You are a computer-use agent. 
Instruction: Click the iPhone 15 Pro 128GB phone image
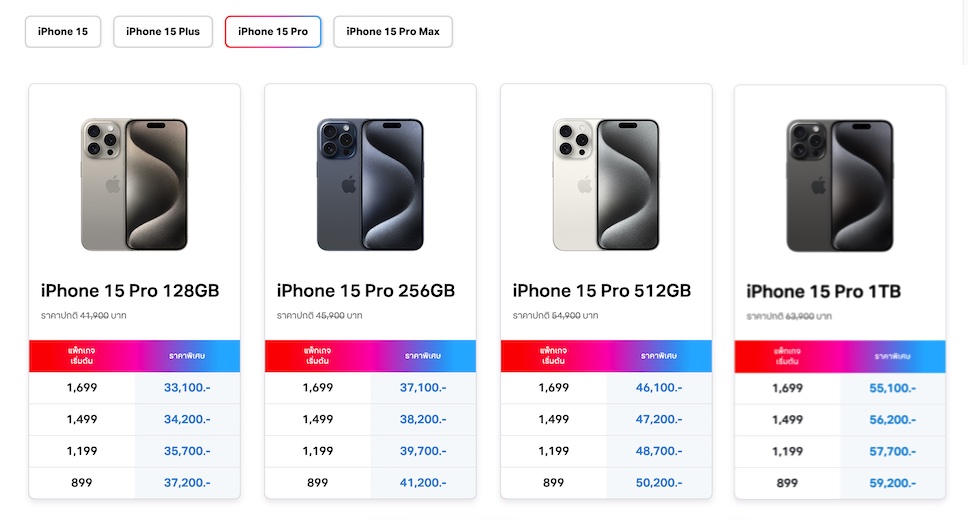(x=135, y=185)
